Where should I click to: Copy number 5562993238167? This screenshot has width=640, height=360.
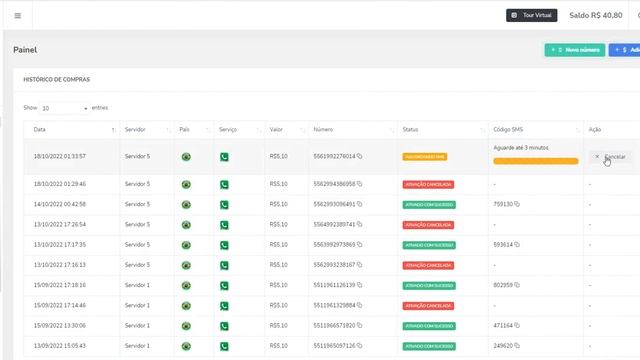[x=360, y=265]
